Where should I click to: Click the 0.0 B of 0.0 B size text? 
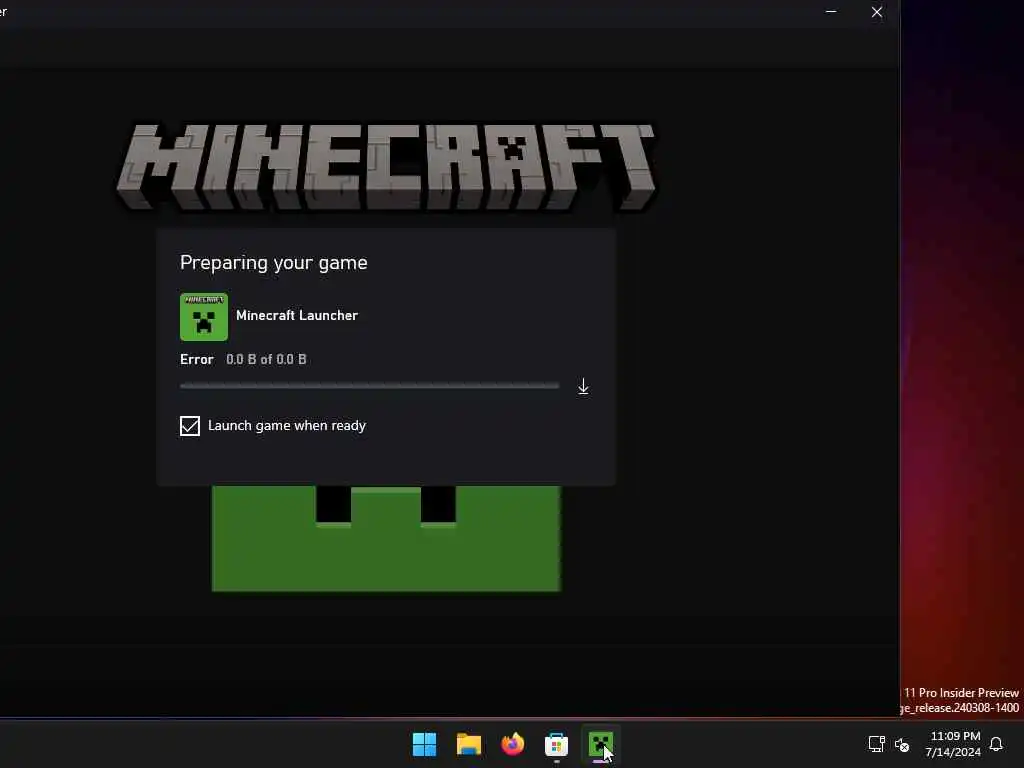click(x=266, y=359)
